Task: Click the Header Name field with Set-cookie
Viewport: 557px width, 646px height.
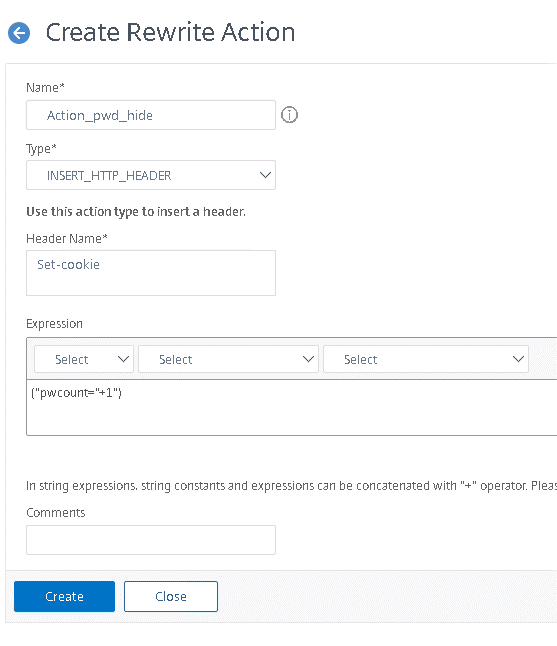Action: point(151,273)
